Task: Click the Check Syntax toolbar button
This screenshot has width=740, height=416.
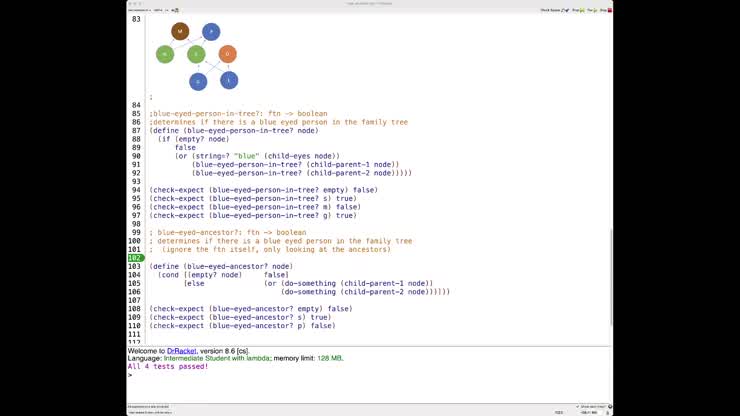Action: pyautogui.click(x=555, y=10)
